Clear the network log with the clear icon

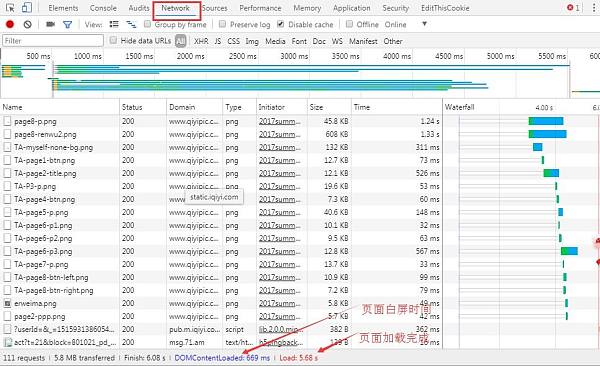[27, 25]
